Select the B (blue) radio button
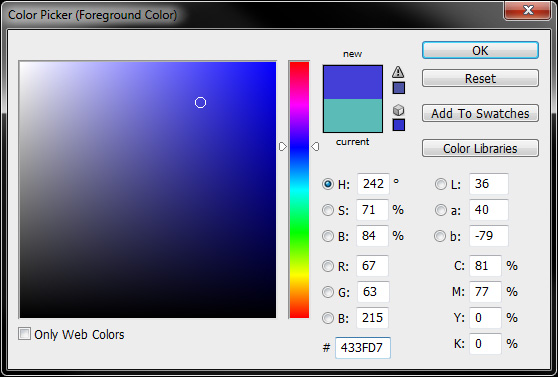The image size is (558, 377). click(x=328, y=318)
